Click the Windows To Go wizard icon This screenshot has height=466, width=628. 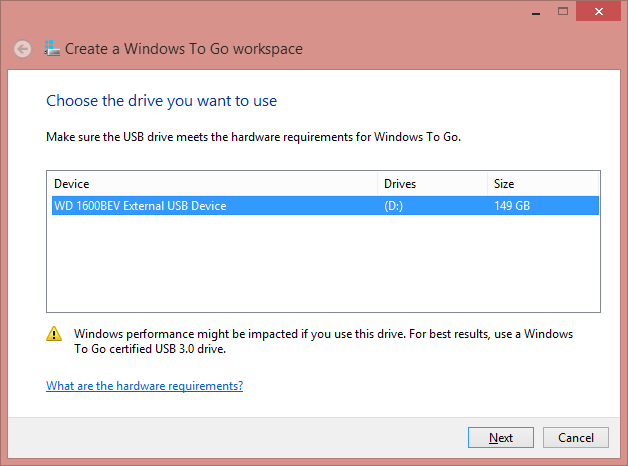coord(52,48)
